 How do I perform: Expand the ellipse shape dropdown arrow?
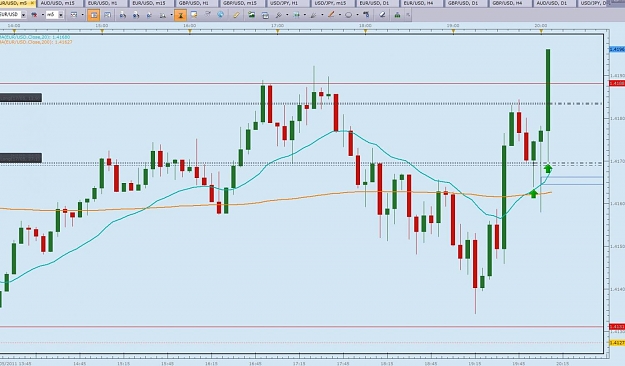(x=357, y=15)
